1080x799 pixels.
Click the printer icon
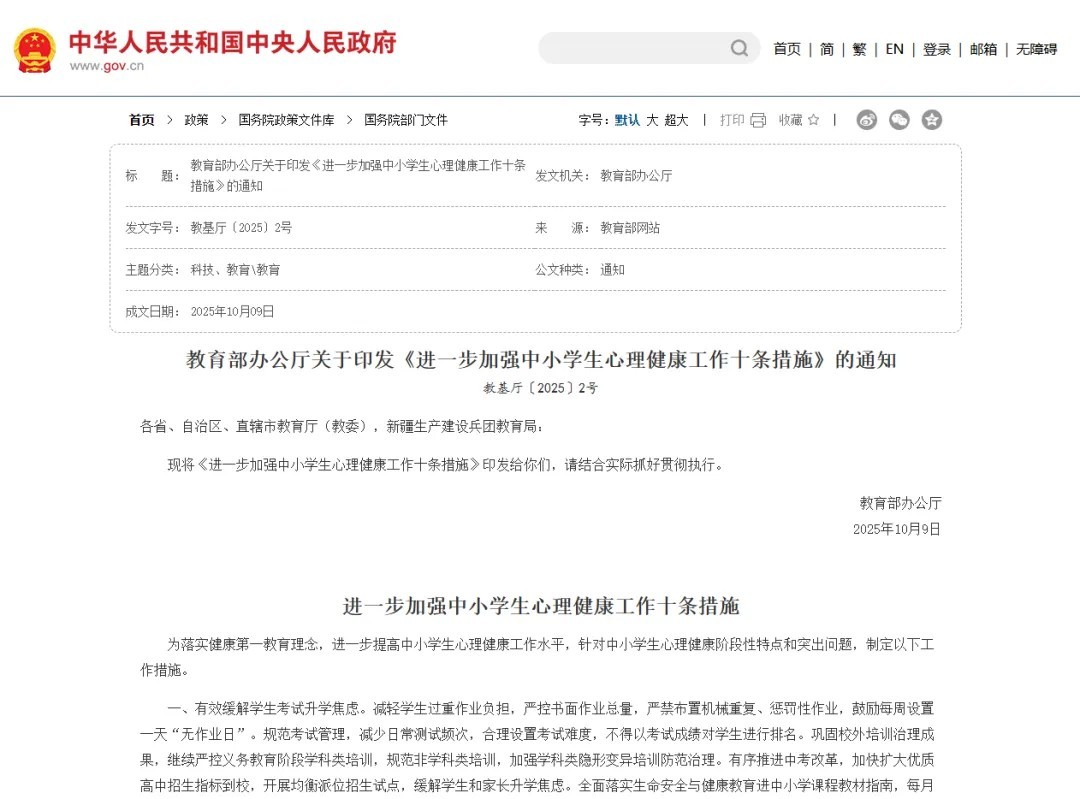click(x=758, y=120)
